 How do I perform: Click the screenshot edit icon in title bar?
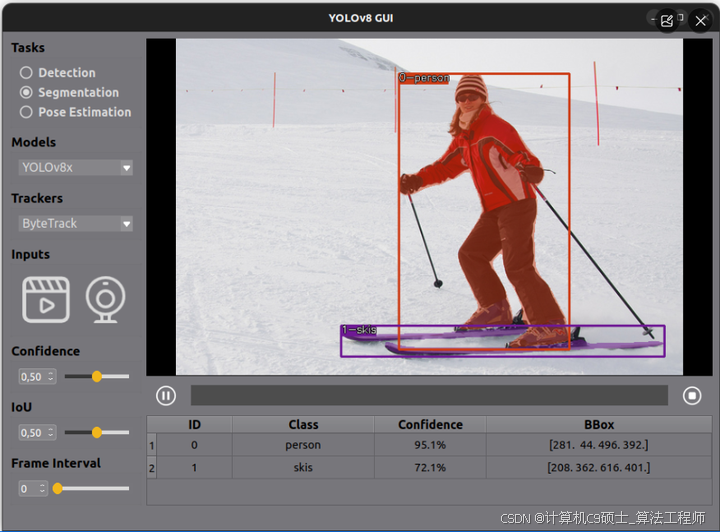click(667, 21)
